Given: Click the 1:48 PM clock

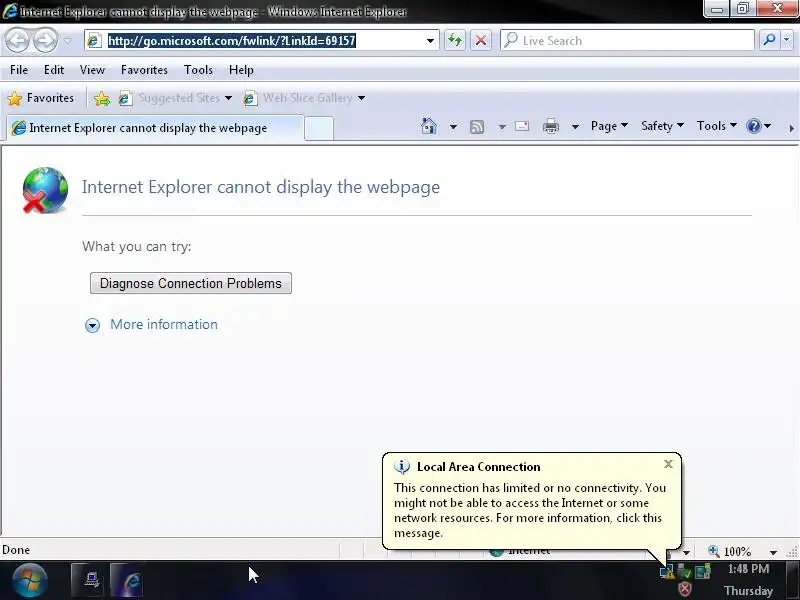Looking at the screenshot, I should click(748, 569).
